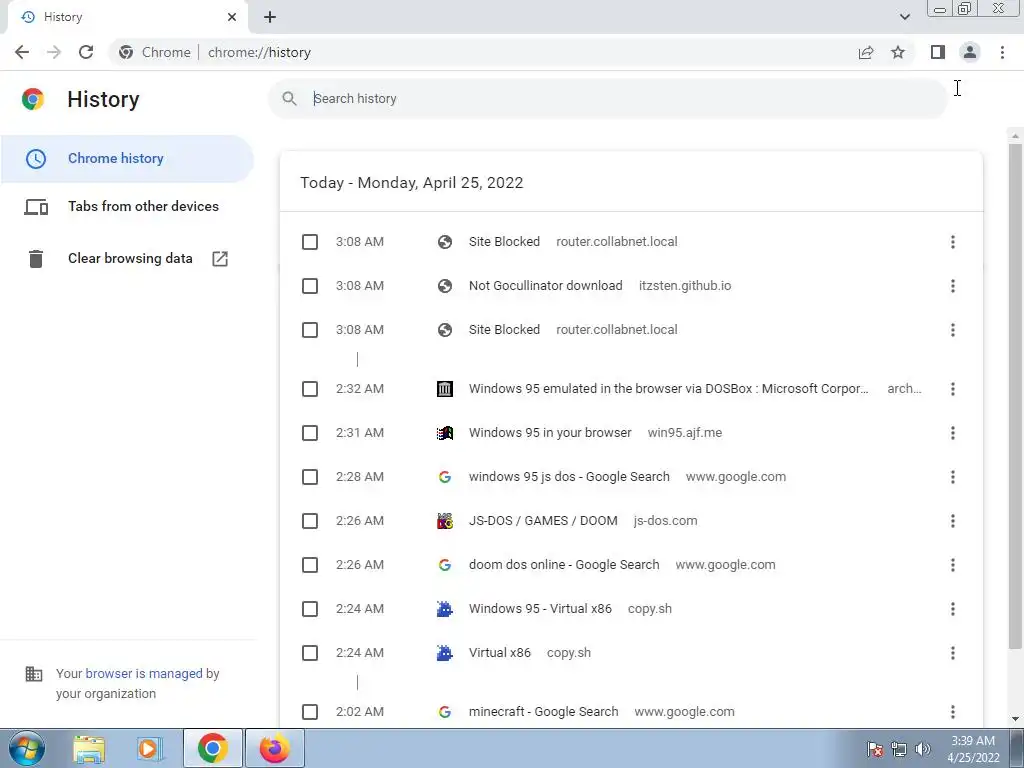Open more actions for JS-DOS DOOM entry
1024x768 pixels.
pyautogui.click(x=953, y=521)
